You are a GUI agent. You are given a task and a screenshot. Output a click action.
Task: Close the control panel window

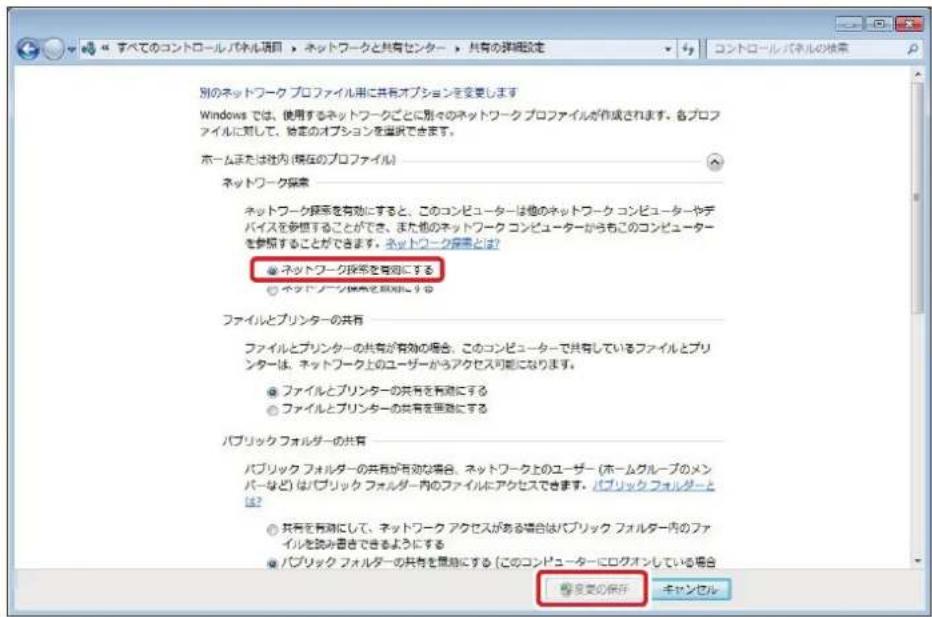point(908,24)
